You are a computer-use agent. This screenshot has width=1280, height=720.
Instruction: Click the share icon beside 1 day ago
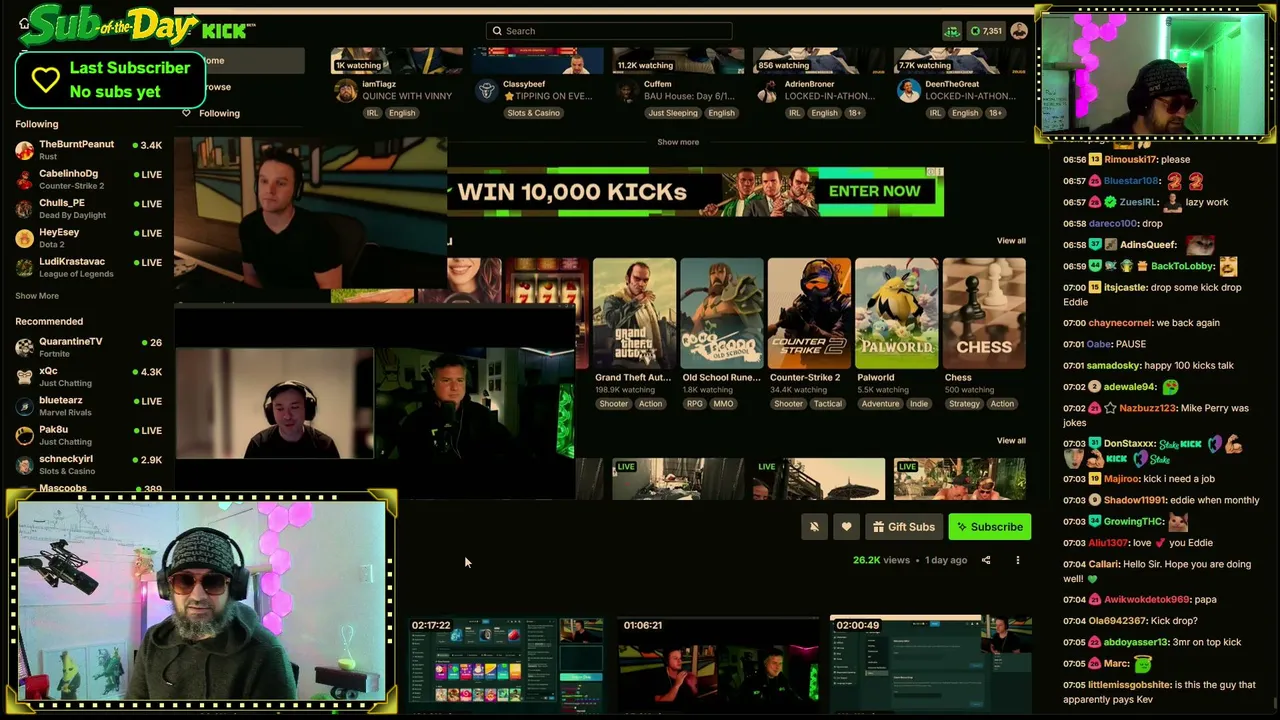tap(986, 560)
